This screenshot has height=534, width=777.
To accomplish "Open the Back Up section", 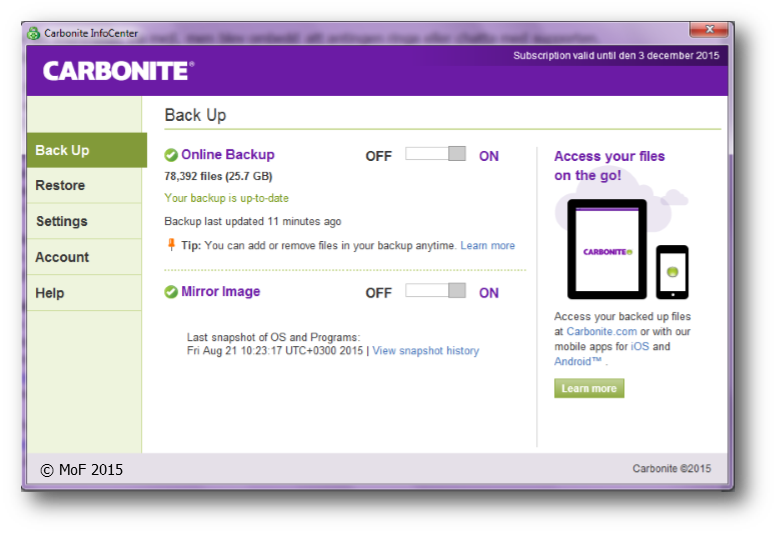I will tap(86, 150).
